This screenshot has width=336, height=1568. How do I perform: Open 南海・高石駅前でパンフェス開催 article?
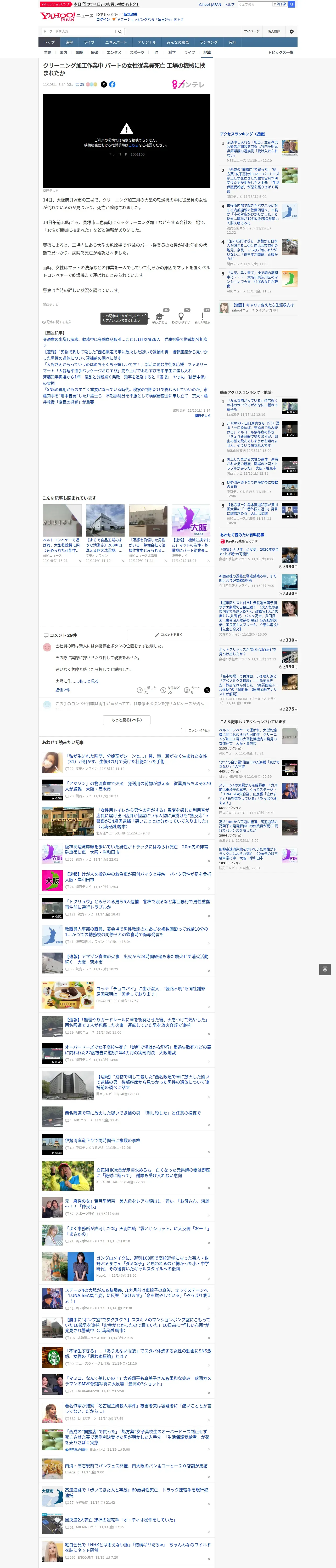coord(136,1466)
